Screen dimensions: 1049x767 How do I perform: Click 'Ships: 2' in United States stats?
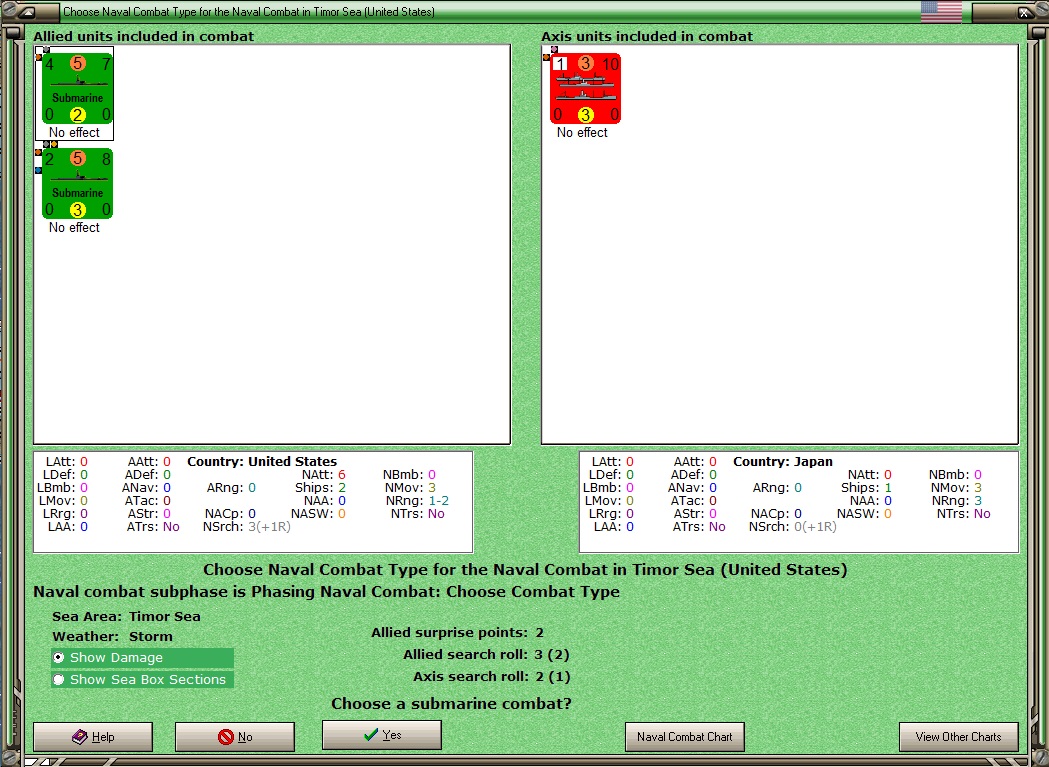[320, 487]
